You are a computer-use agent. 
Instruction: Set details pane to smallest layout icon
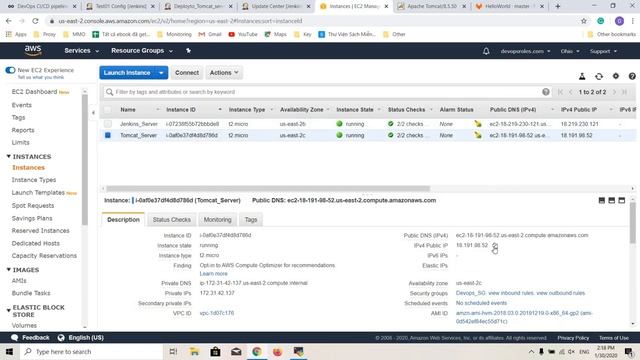(x=602, y=200)
